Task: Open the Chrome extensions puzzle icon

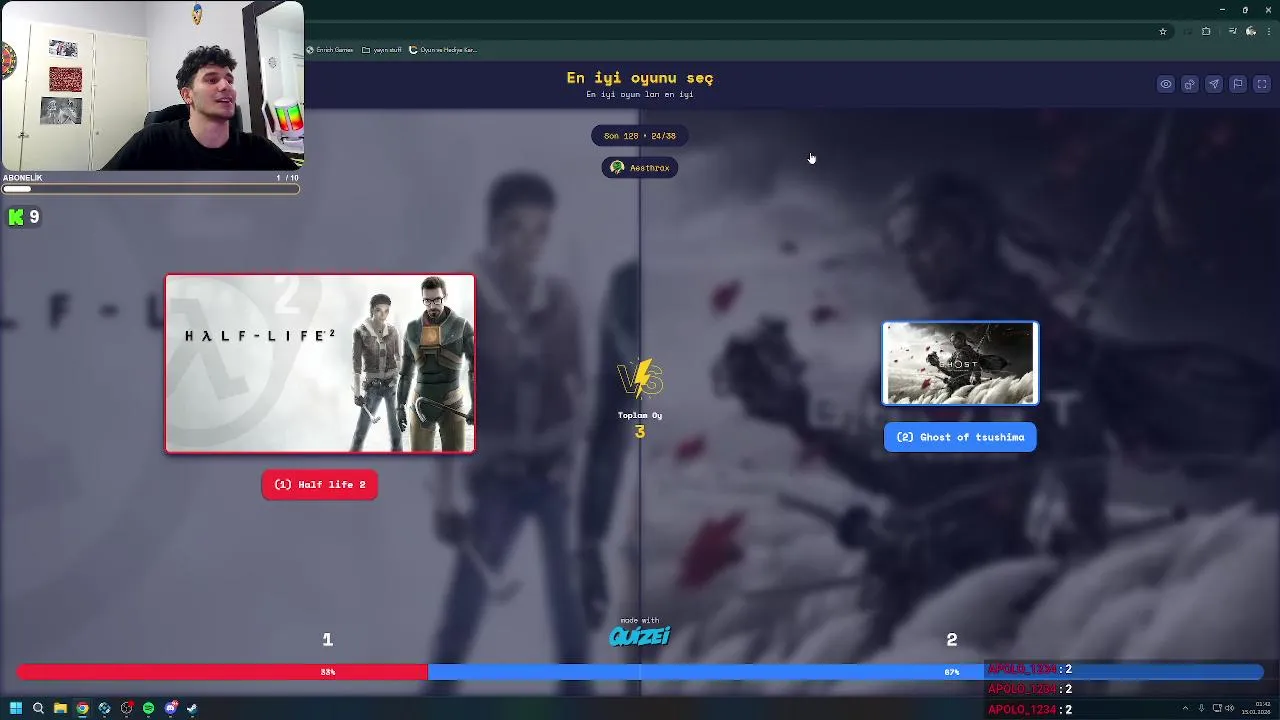Action: coord(1206,31)
